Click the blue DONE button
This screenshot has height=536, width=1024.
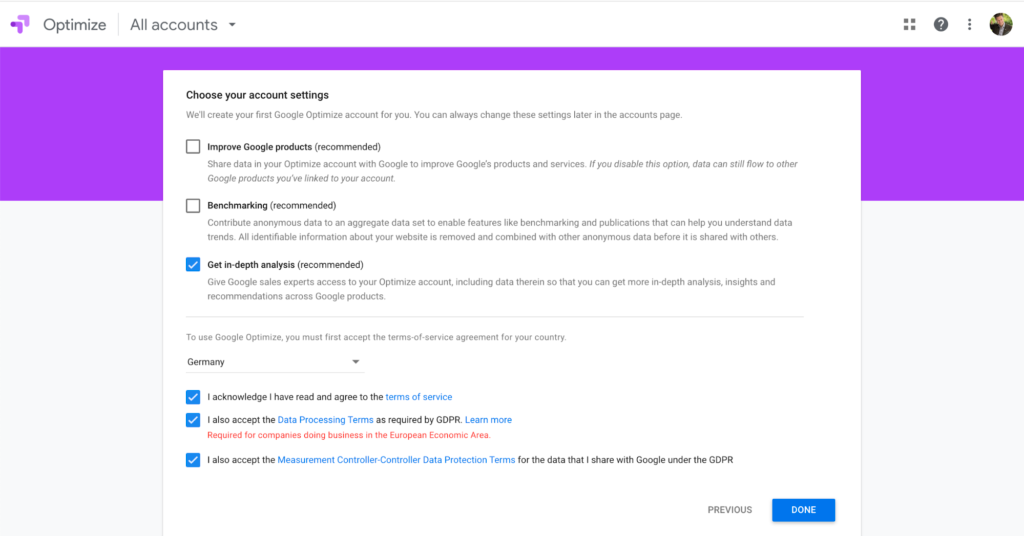tap(803, 510)
